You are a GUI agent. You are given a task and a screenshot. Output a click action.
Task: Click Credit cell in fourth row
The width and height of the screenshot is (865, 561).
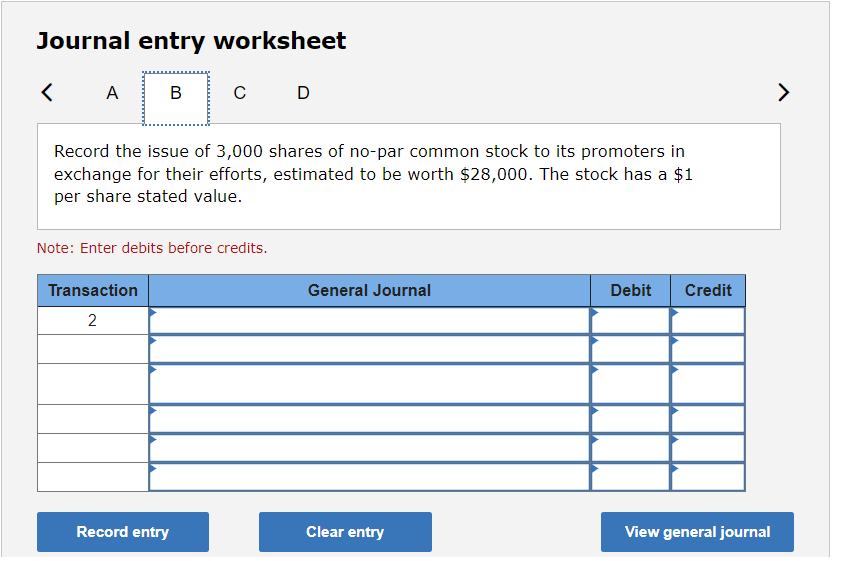(708, 419)
